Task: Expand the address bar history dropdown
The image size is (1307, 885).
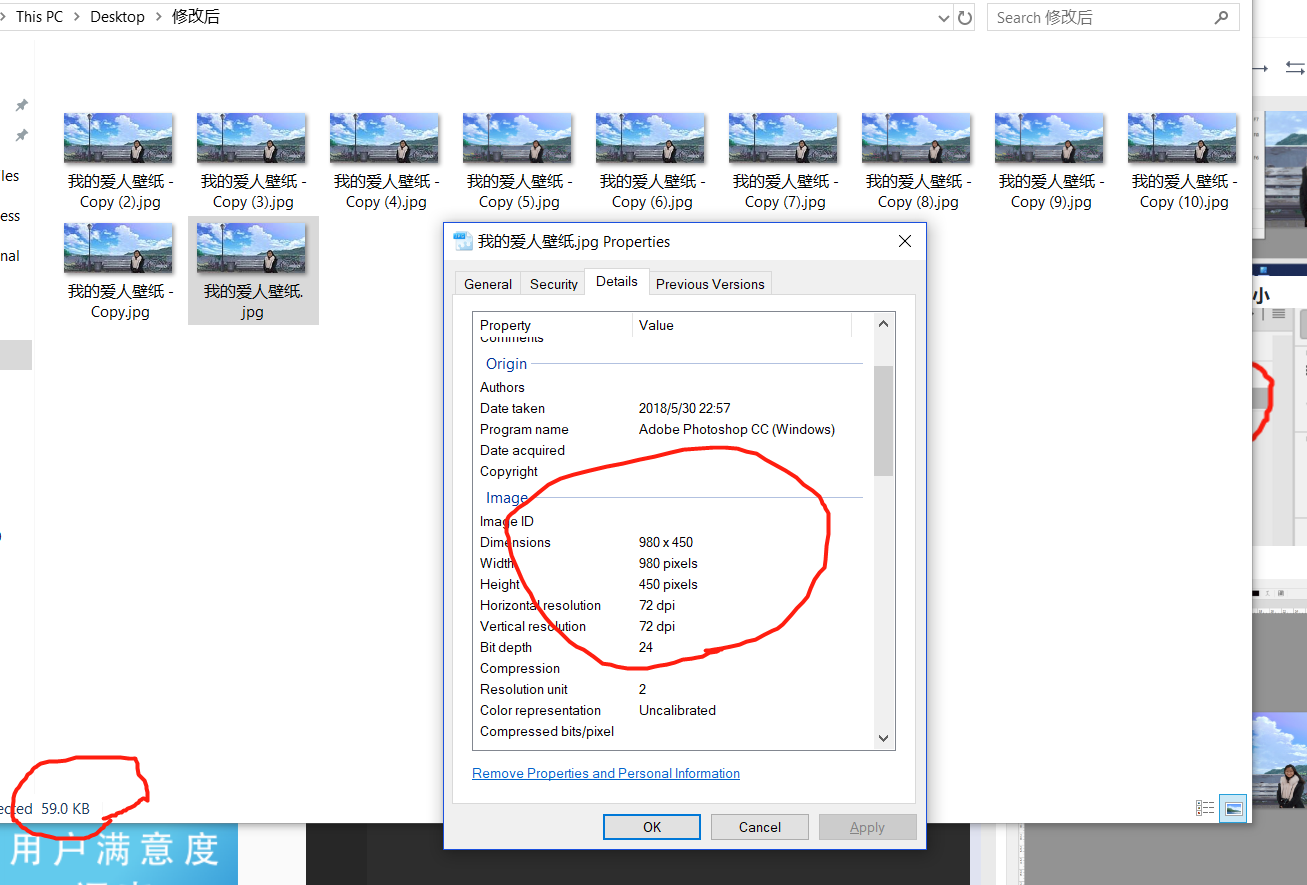Action: [944, 17]
